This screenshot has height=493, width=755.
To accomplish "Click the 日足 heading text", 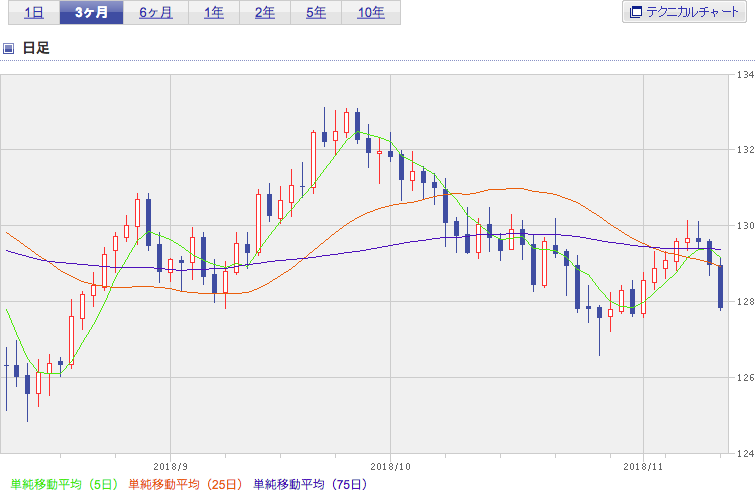I will 36,48.
